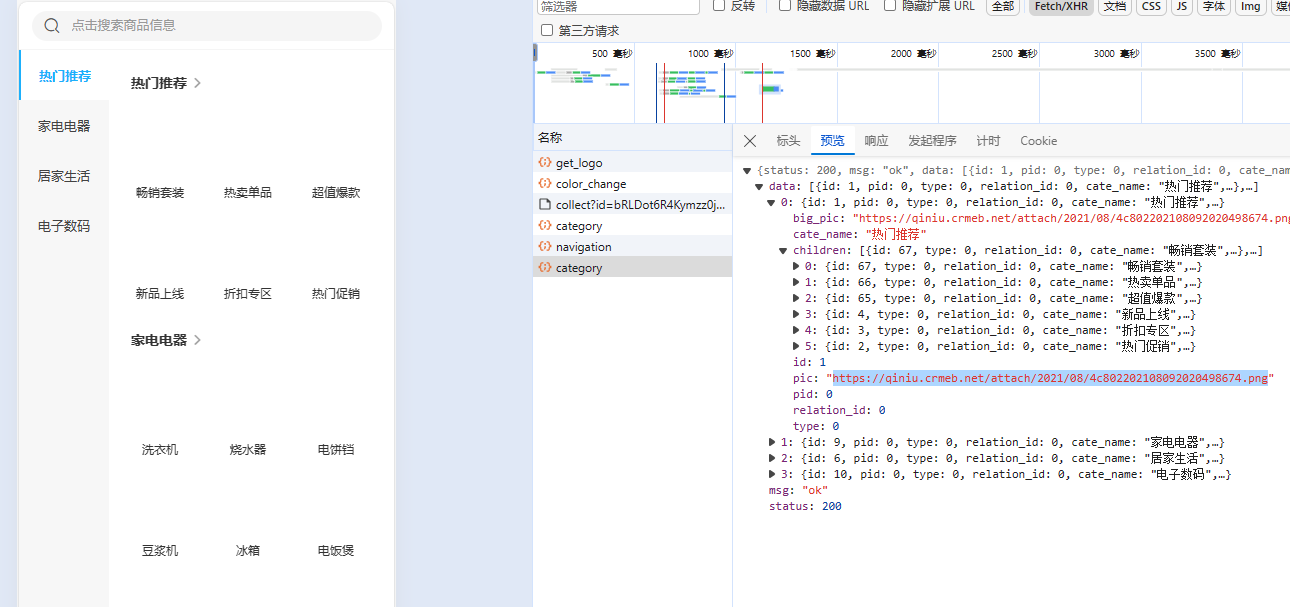Open the 计时 tab

988,141
